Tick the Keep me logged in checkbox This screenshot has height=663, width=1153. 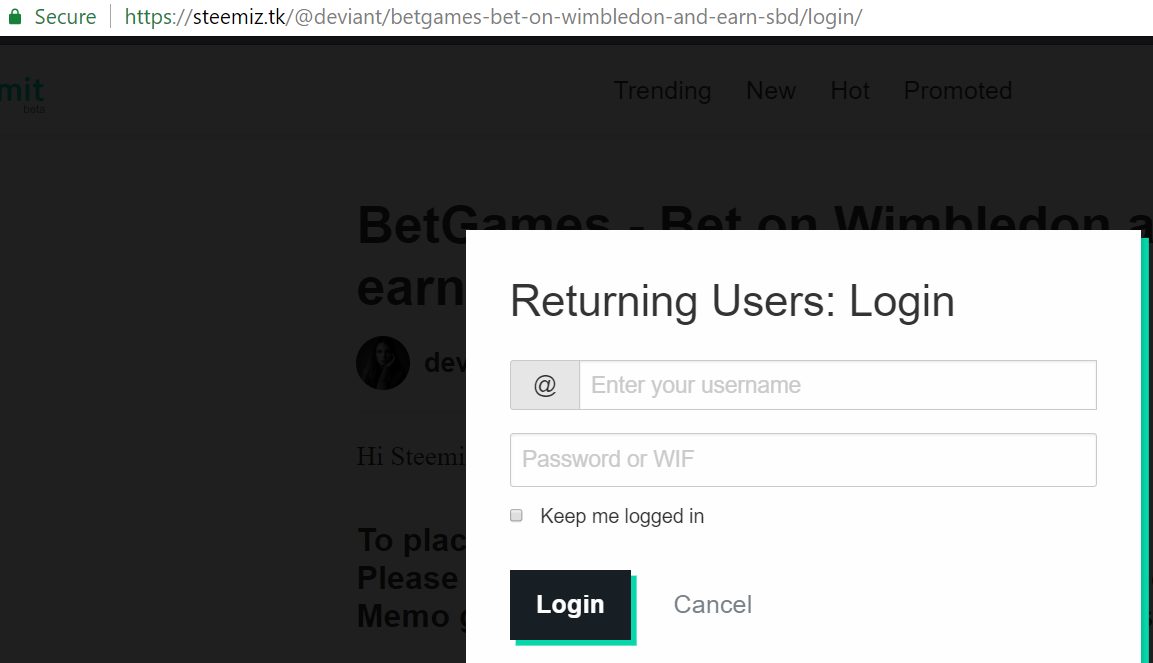click(x=516, y=515)
